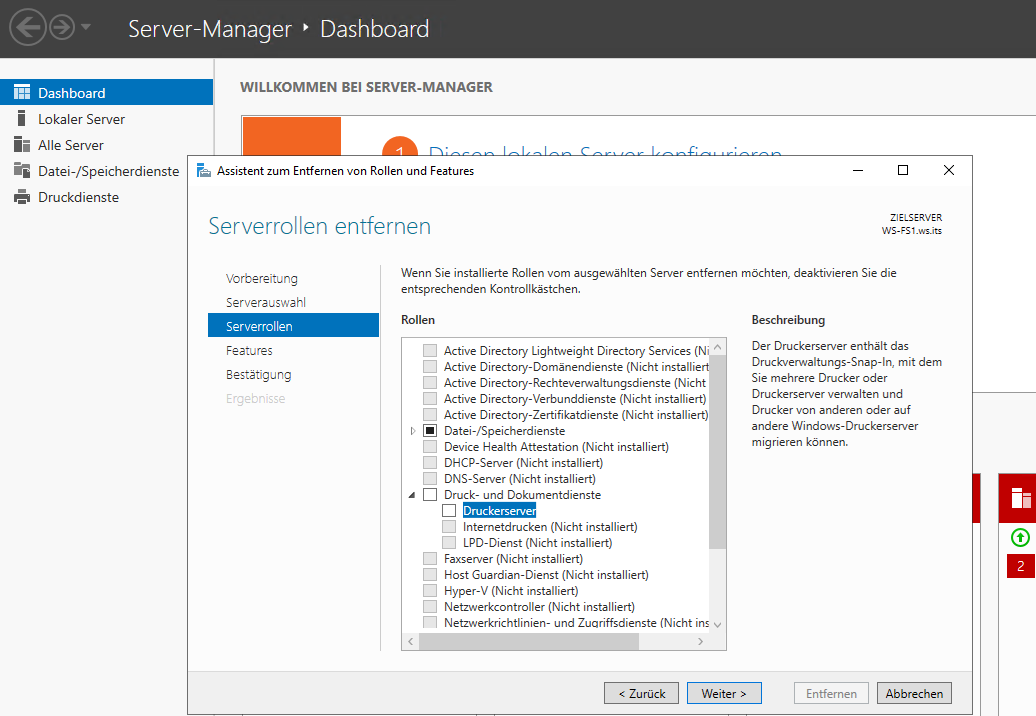Click the red alert badge showing 2
Screen dimensions: 1036x716
pos(1020,566)
